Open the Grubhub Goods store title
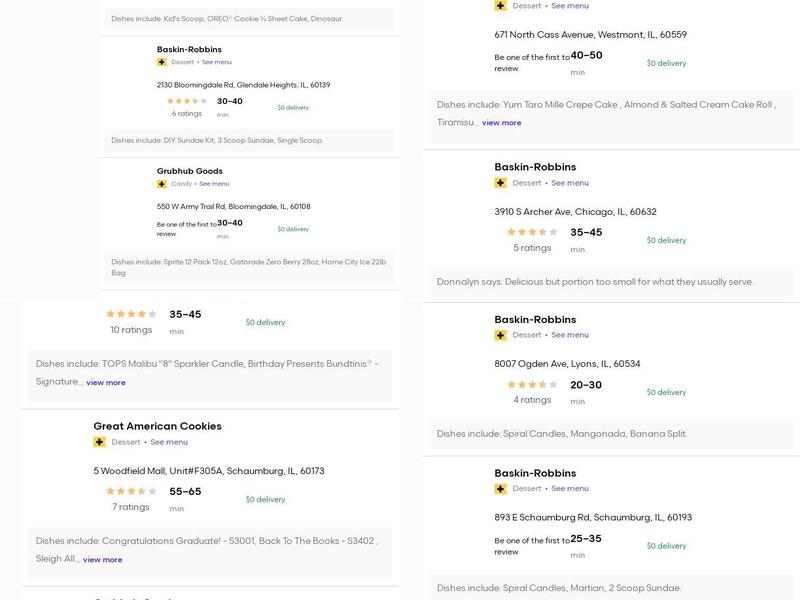Screen dimensions: 800x600 tap(189, 171)
